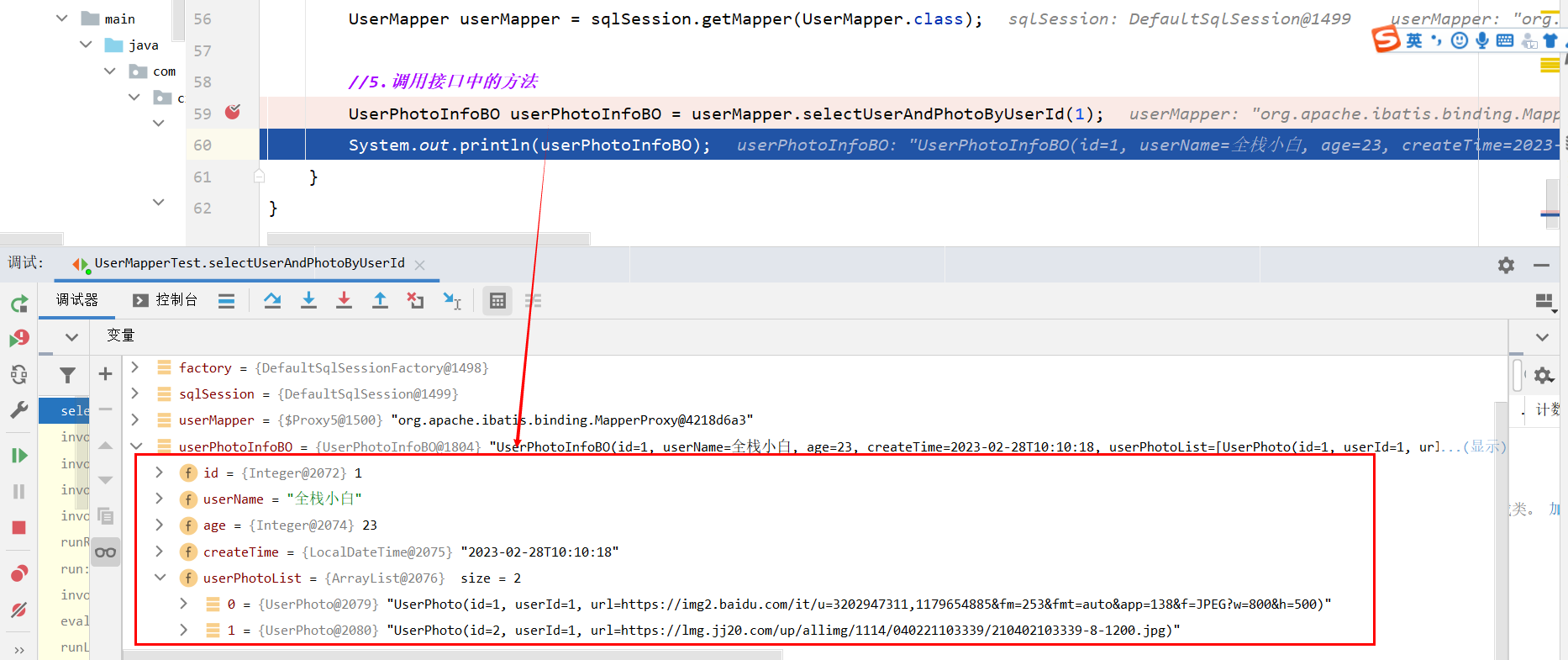Click the frames filter funnel icon

pos(67,375)
